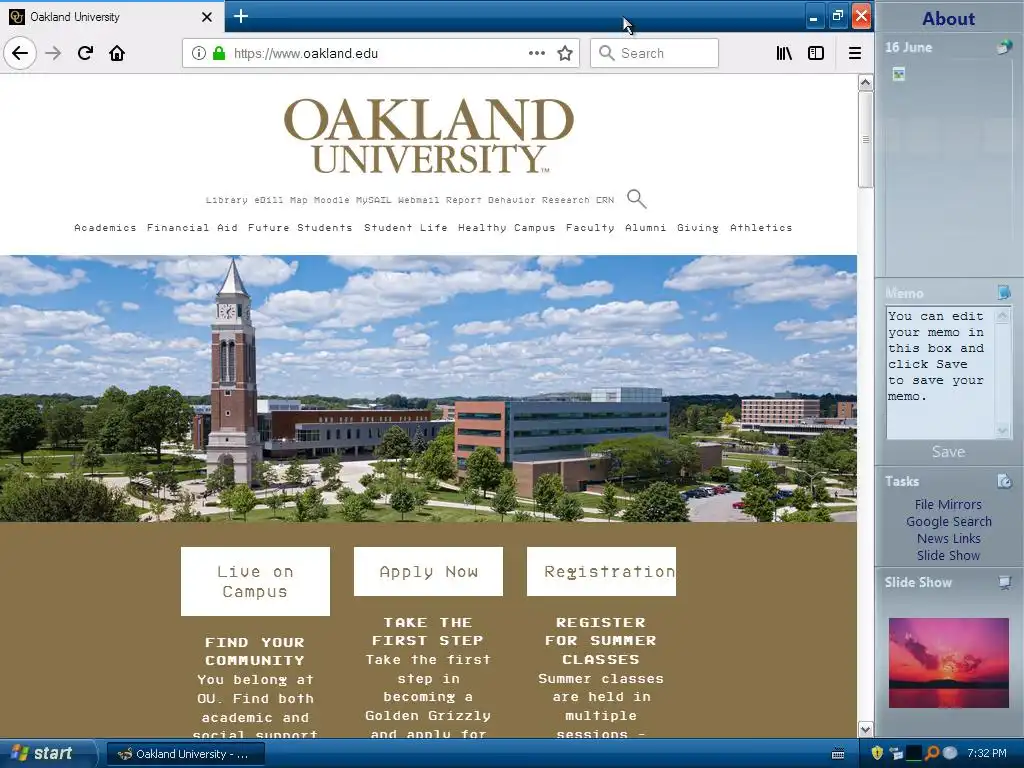This screenshot has width=1024, height=768.
Task: Open the Healthy Campus menu
Action: 506,227
